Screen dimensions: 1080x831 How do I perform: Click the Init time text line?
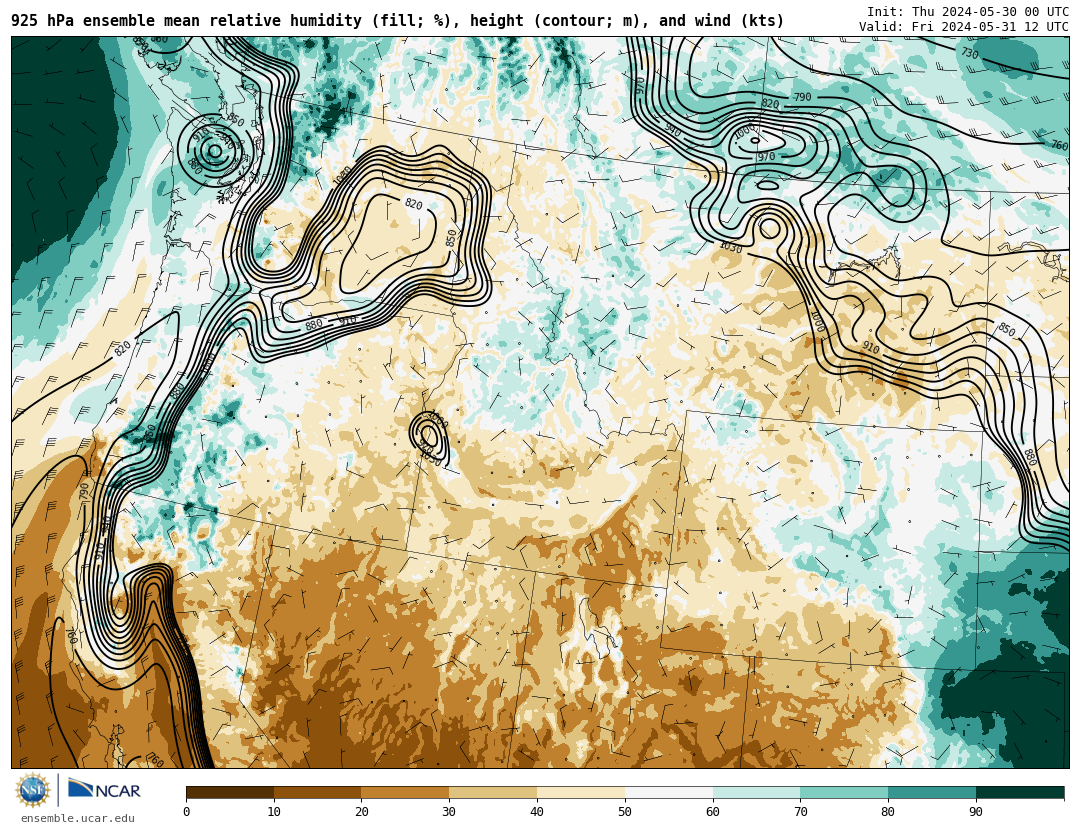tap(968, 12)
